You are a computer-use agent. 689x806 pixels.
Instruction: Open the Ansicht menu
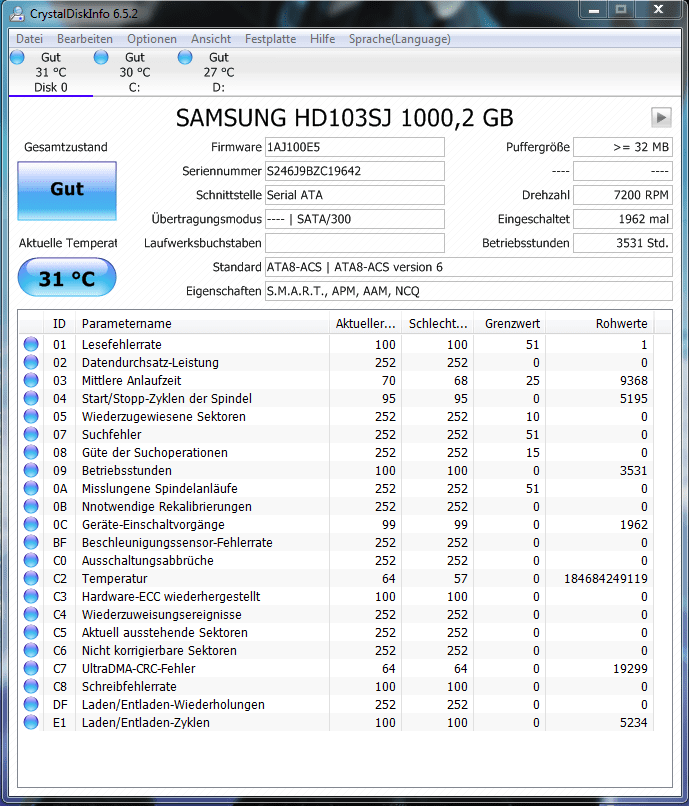point(211,39)
